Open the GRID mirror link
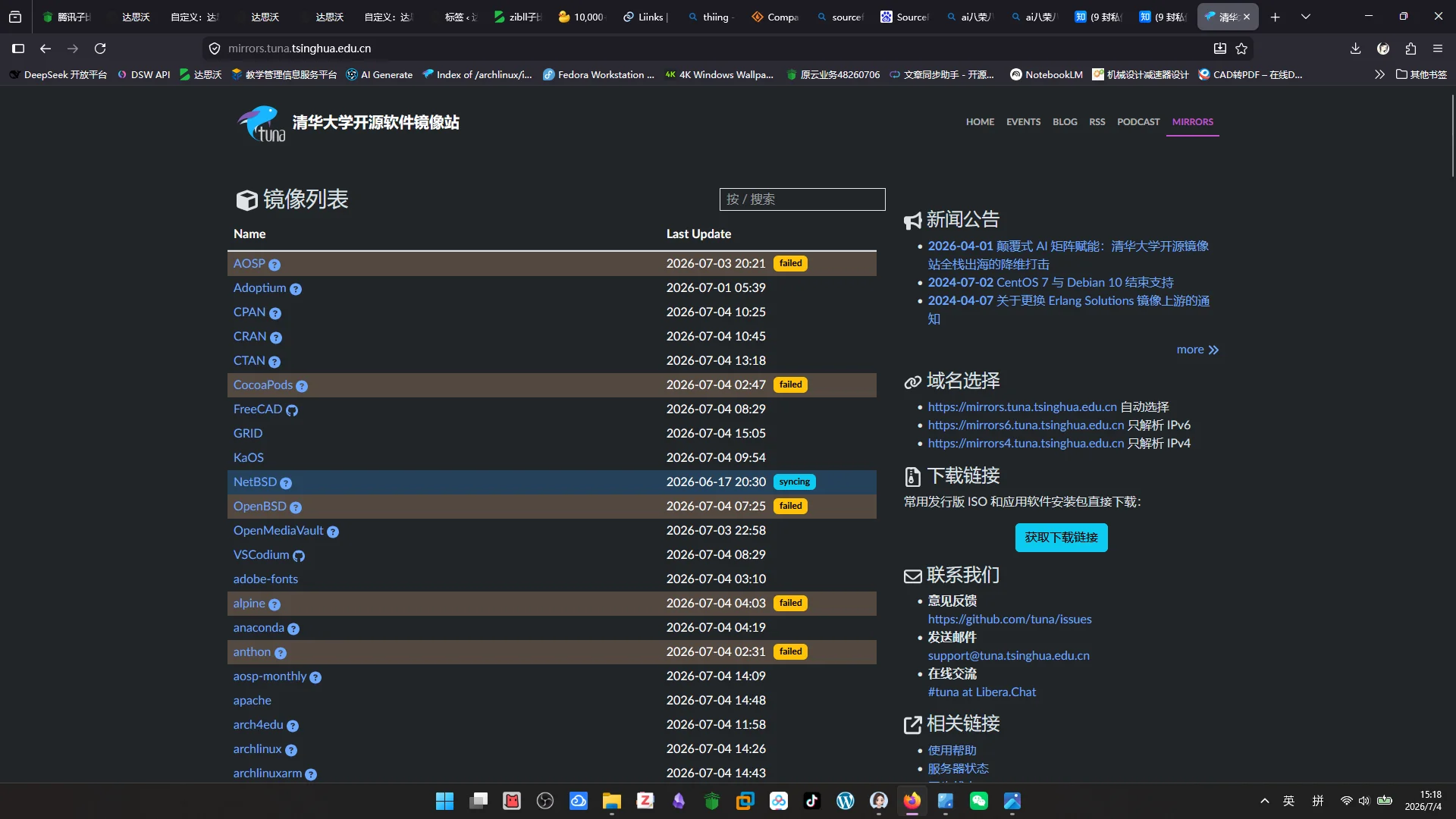1456x819 pixels. point(247,434)
